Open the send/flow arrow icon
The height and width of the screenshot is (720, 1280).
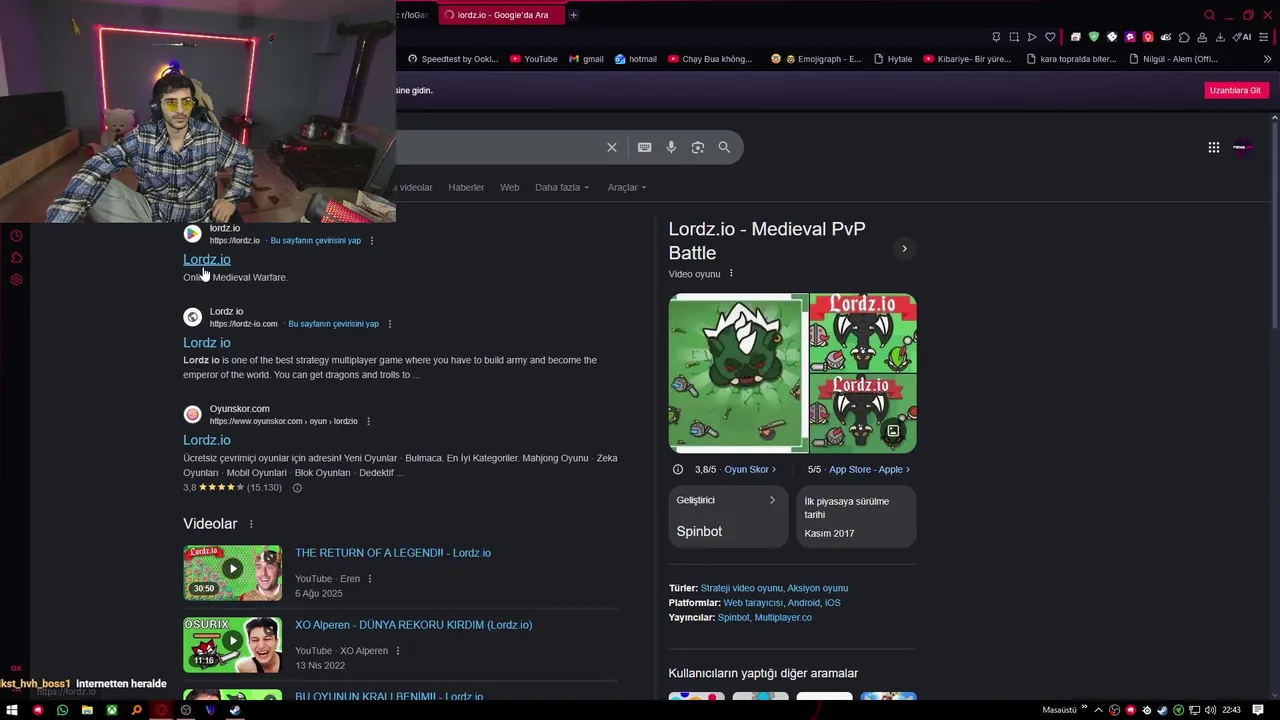(1032, 37)
